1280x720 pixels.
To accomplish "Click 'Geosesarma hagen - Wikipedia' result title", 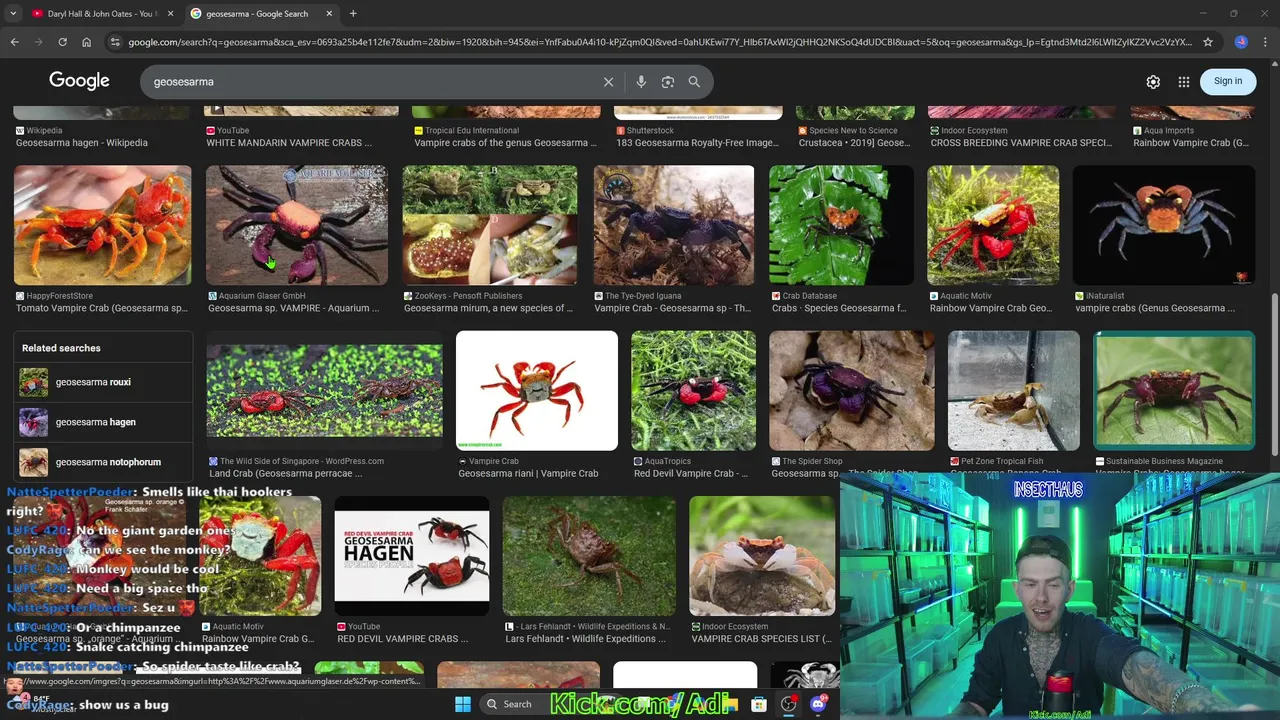I will point(82,143).
